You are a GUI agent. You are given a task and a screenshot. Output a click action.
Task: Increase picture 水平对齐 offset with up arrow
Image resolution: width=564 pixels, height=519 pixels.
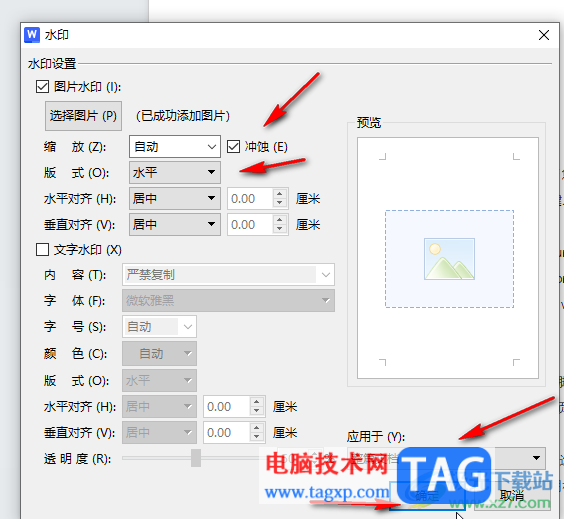pyautogui.click(x=280, y=194)
